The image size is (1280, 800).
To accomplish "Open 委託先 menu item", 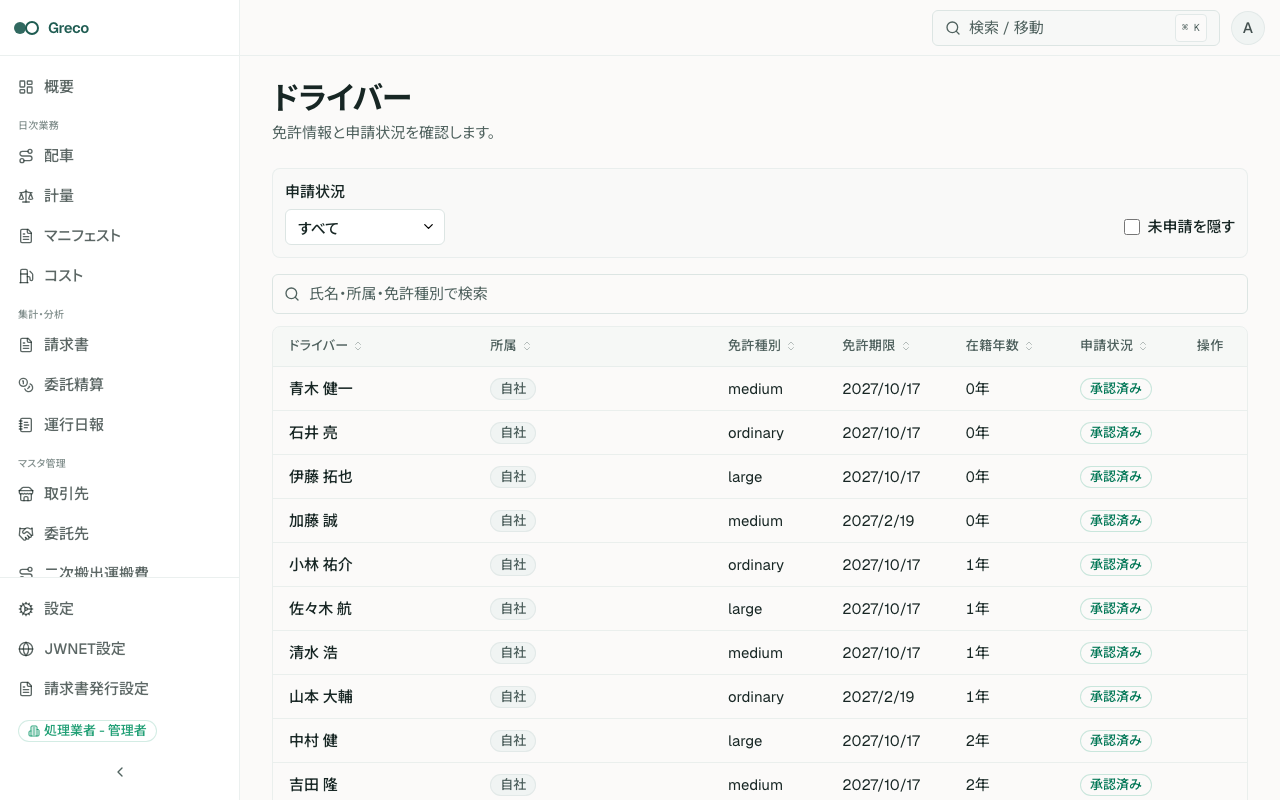I will pyautogui.click(x=120, y=534).
